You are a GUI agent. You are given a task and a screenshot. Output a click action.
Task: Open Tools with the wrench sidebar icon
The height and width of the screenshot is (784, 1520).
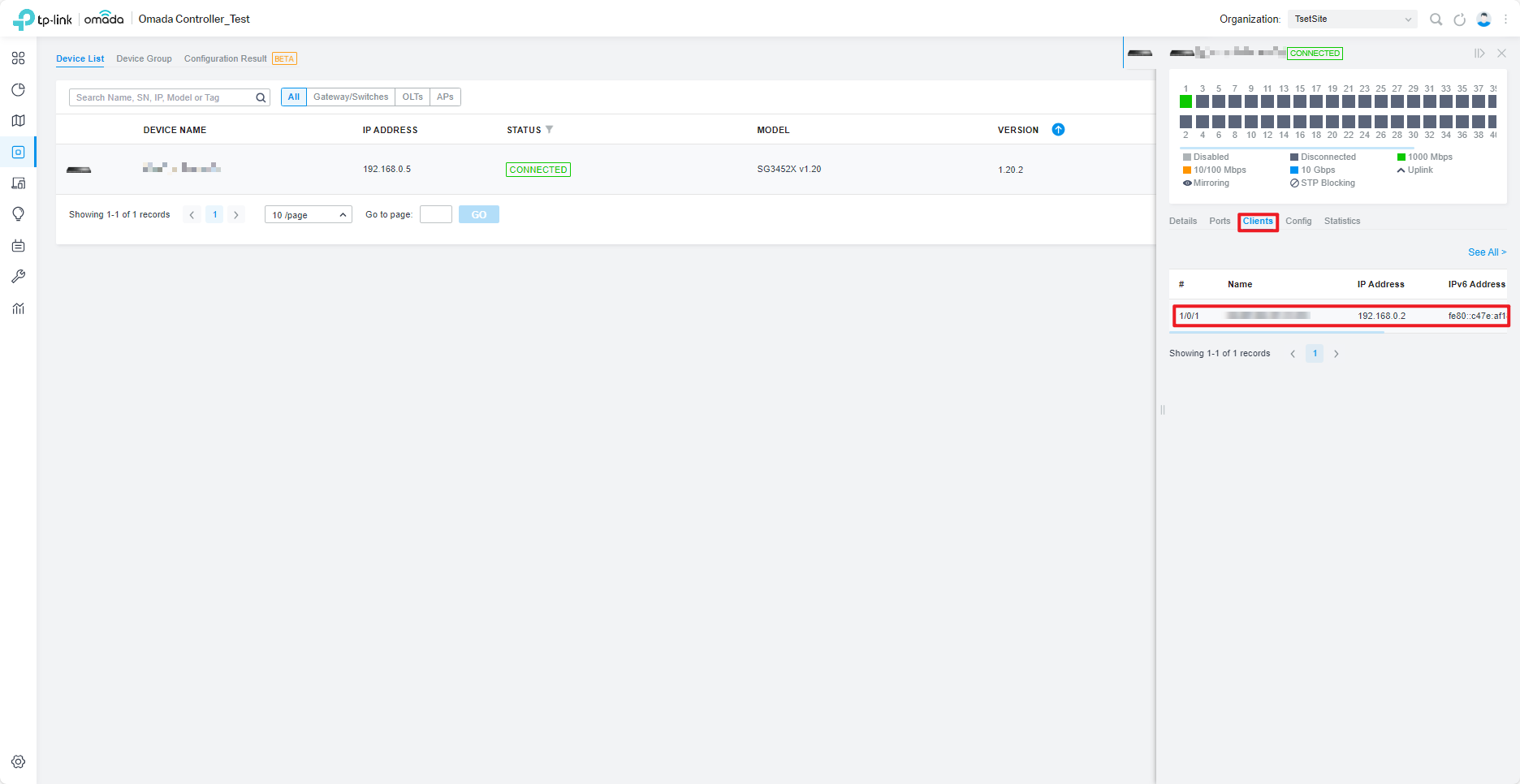pyautogui.click(x=18, y=276)
